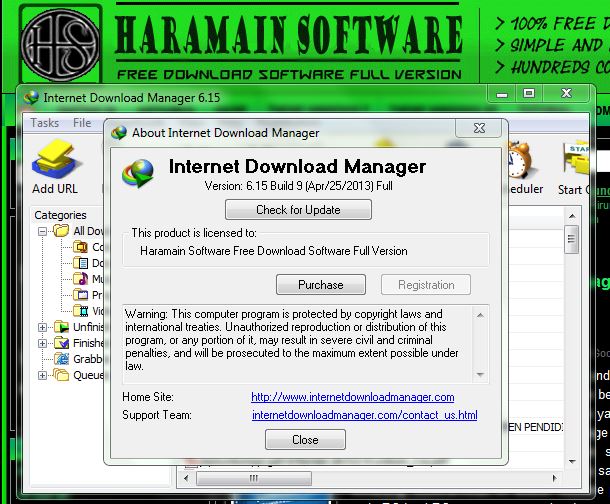Select the Queues folder icon

point(61,375)
